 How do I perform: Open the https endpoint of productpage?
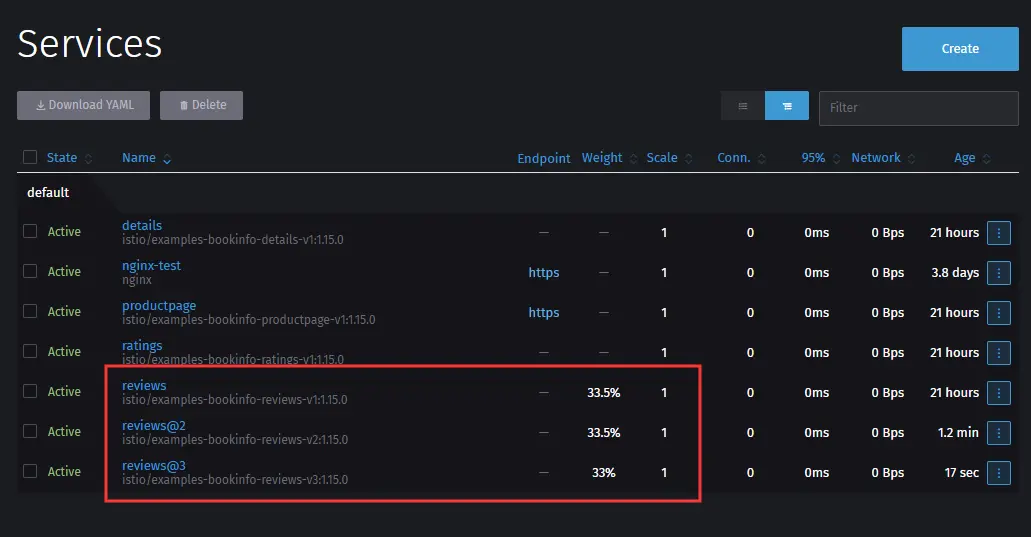tap(544, 313)
